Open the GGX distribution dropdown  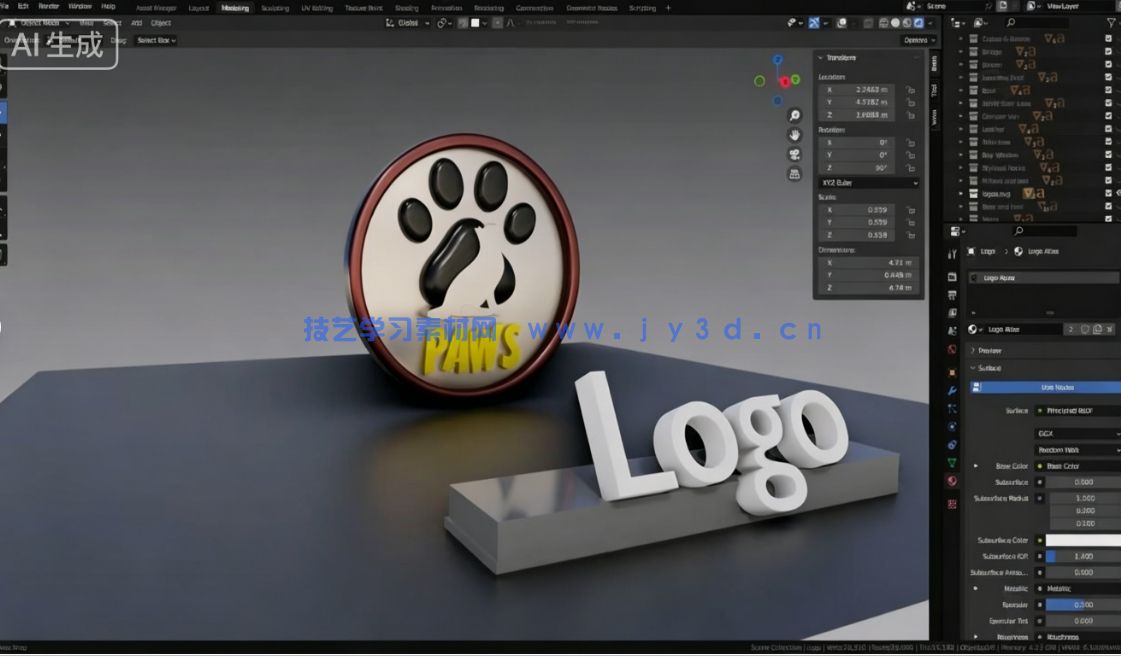1080,434
